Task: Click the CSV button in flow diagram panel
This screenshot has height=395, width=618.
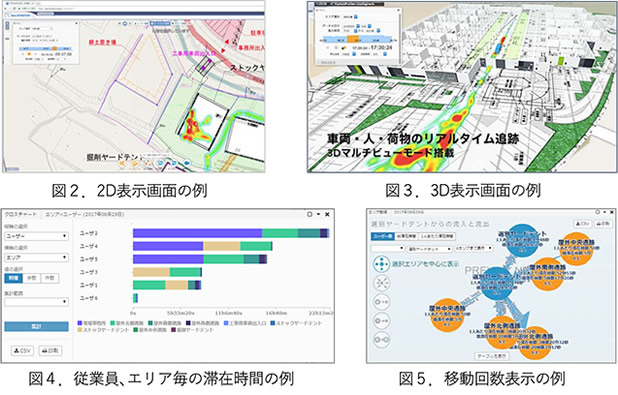Action: (x=582, y=224)
